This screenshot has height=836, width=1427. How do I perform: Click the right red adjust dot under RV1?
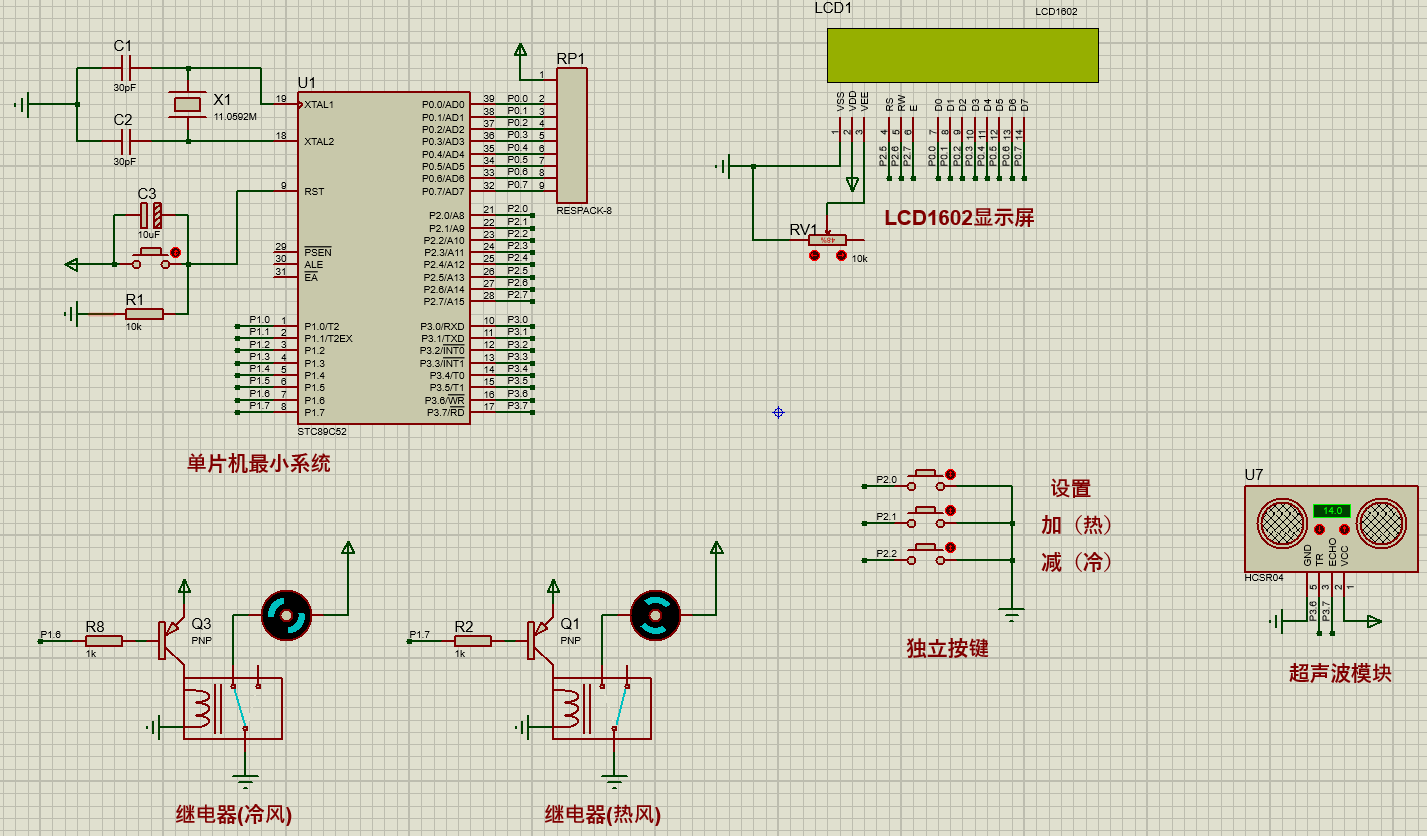click(841, 257)
